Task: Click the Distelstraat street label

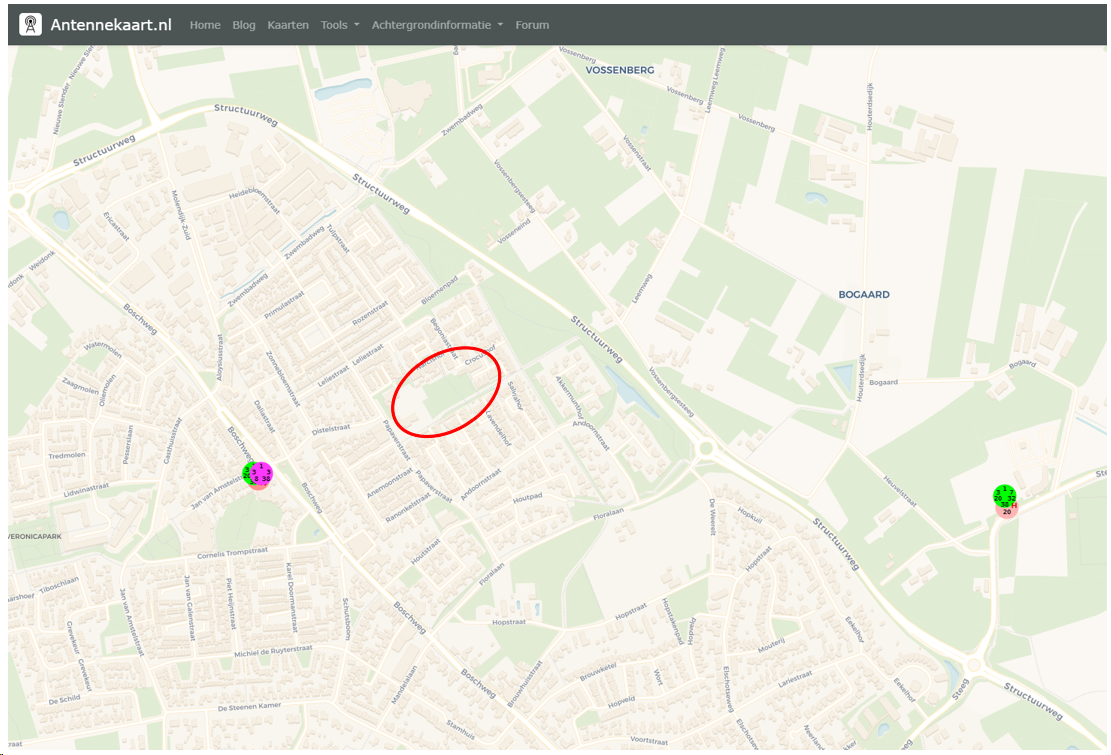Action: (332, 429)
